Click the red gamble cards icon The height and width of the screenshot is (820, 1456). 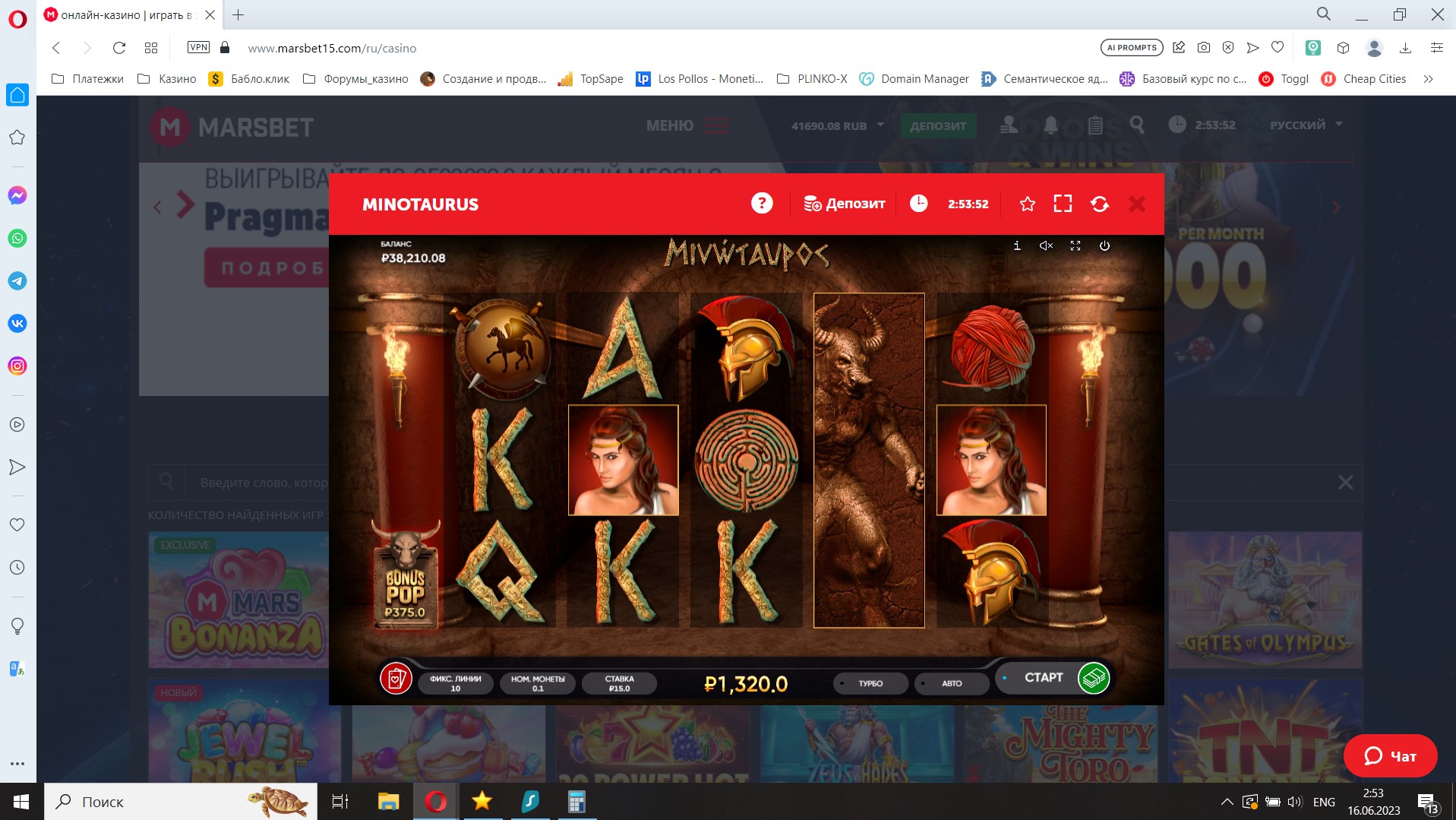coord(396,678)
